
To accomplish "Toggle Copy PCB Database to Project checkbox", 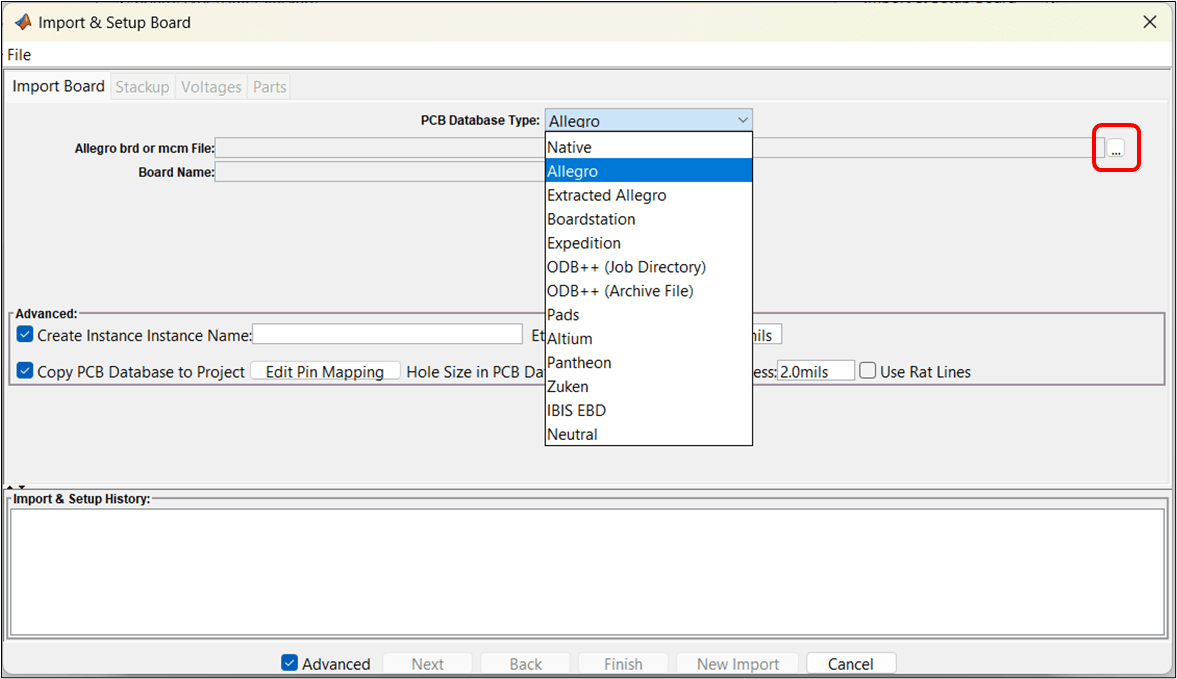I will [x=25, y=371].
